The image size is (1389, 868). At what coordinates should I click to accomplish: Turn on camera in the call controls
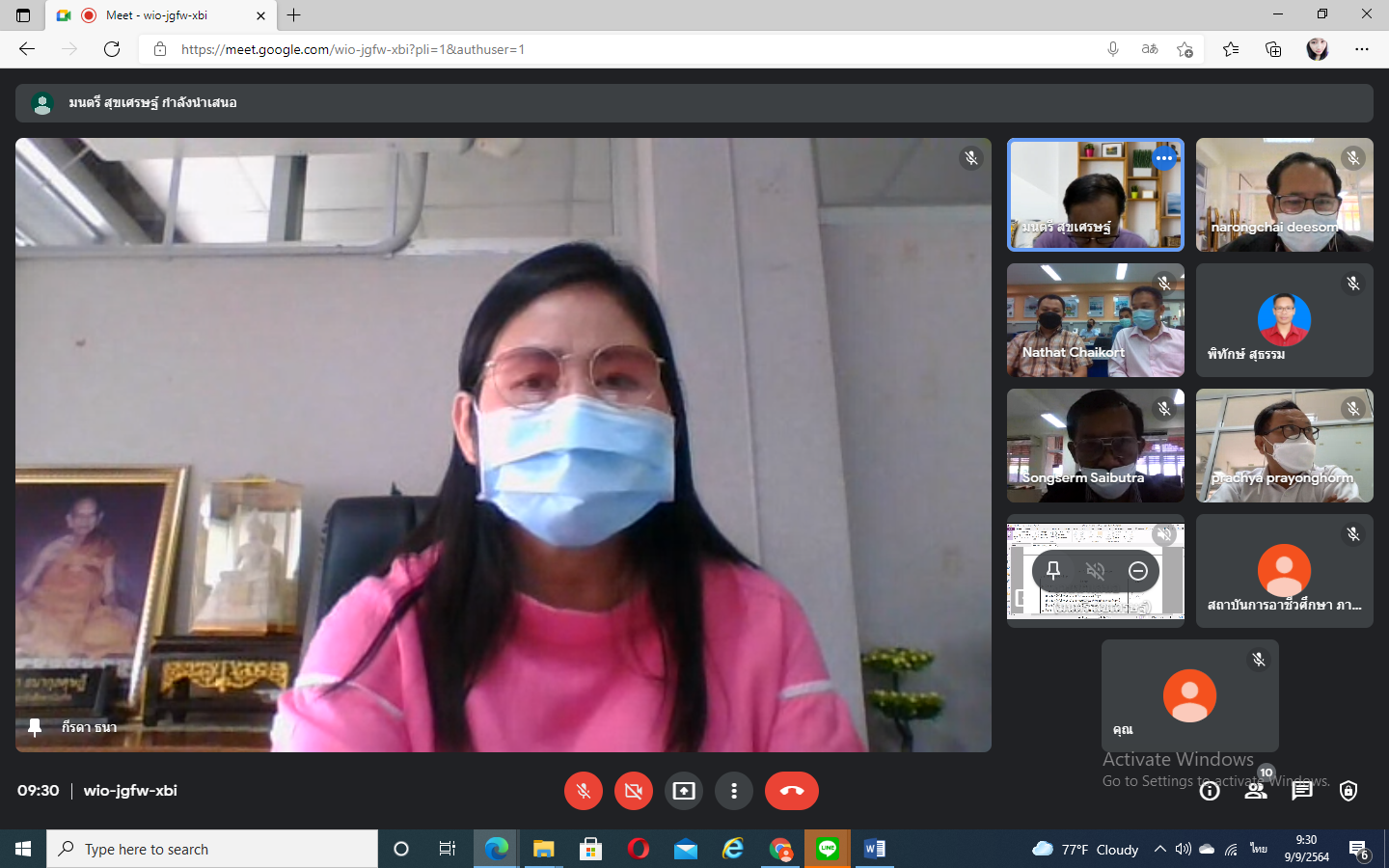click(633, 791)
